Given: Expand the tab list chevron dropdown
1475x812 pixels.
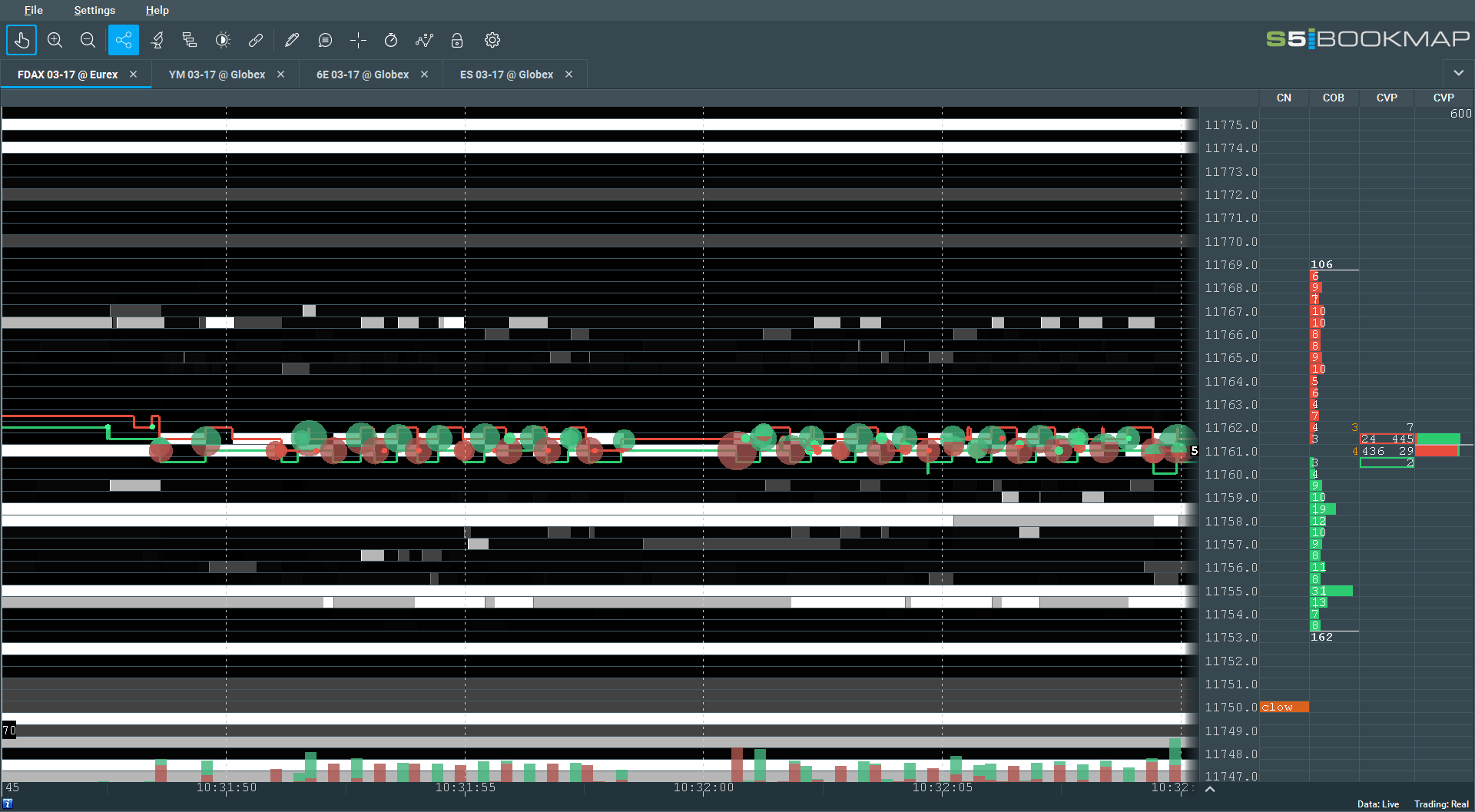Looking at the screenshot, I should click(x=1458, y=73).
